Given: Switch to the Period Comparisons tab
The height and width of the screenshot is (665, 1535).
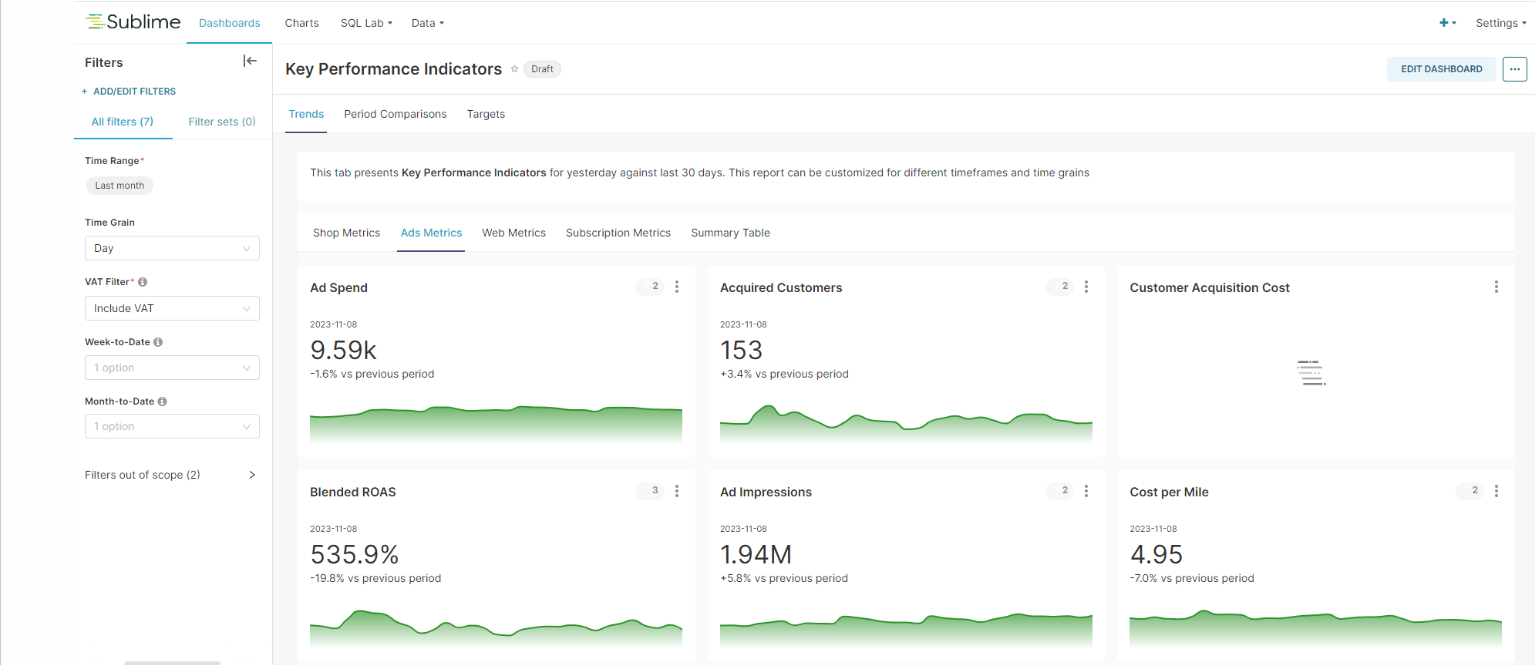Looking at the screenshot, I should (395, 114).
